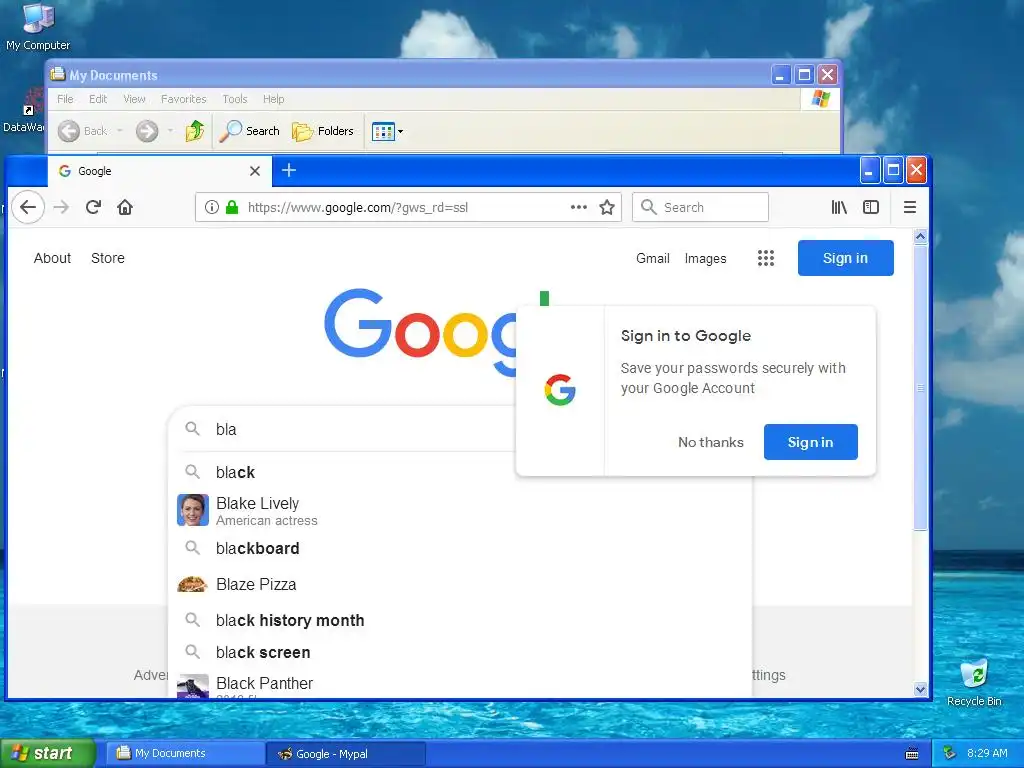Open the browser home page icon

point(125,207)
